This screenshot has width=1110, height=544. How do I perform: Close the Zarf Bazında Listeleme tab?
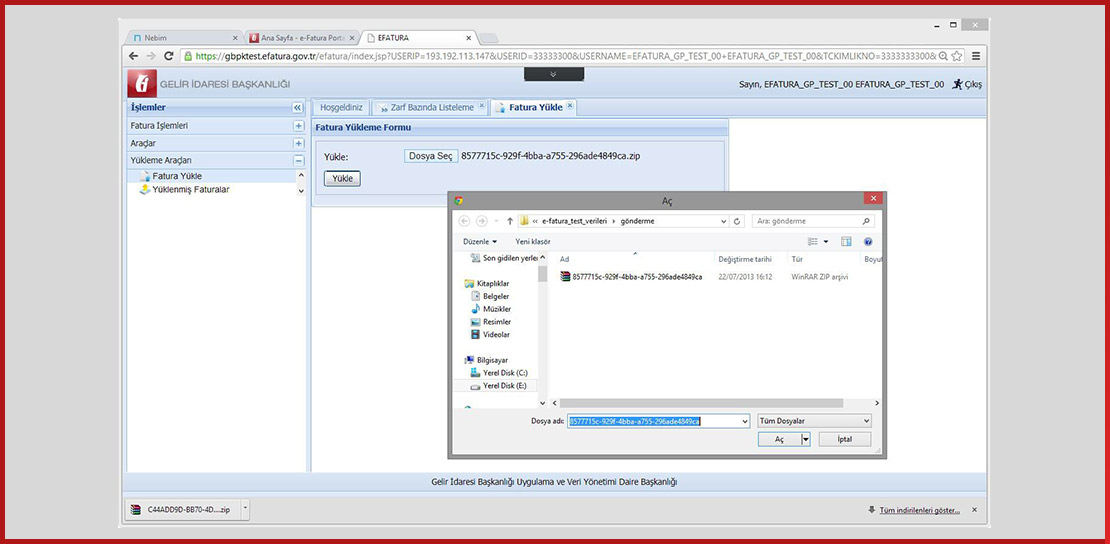click(x=481, y=106)
